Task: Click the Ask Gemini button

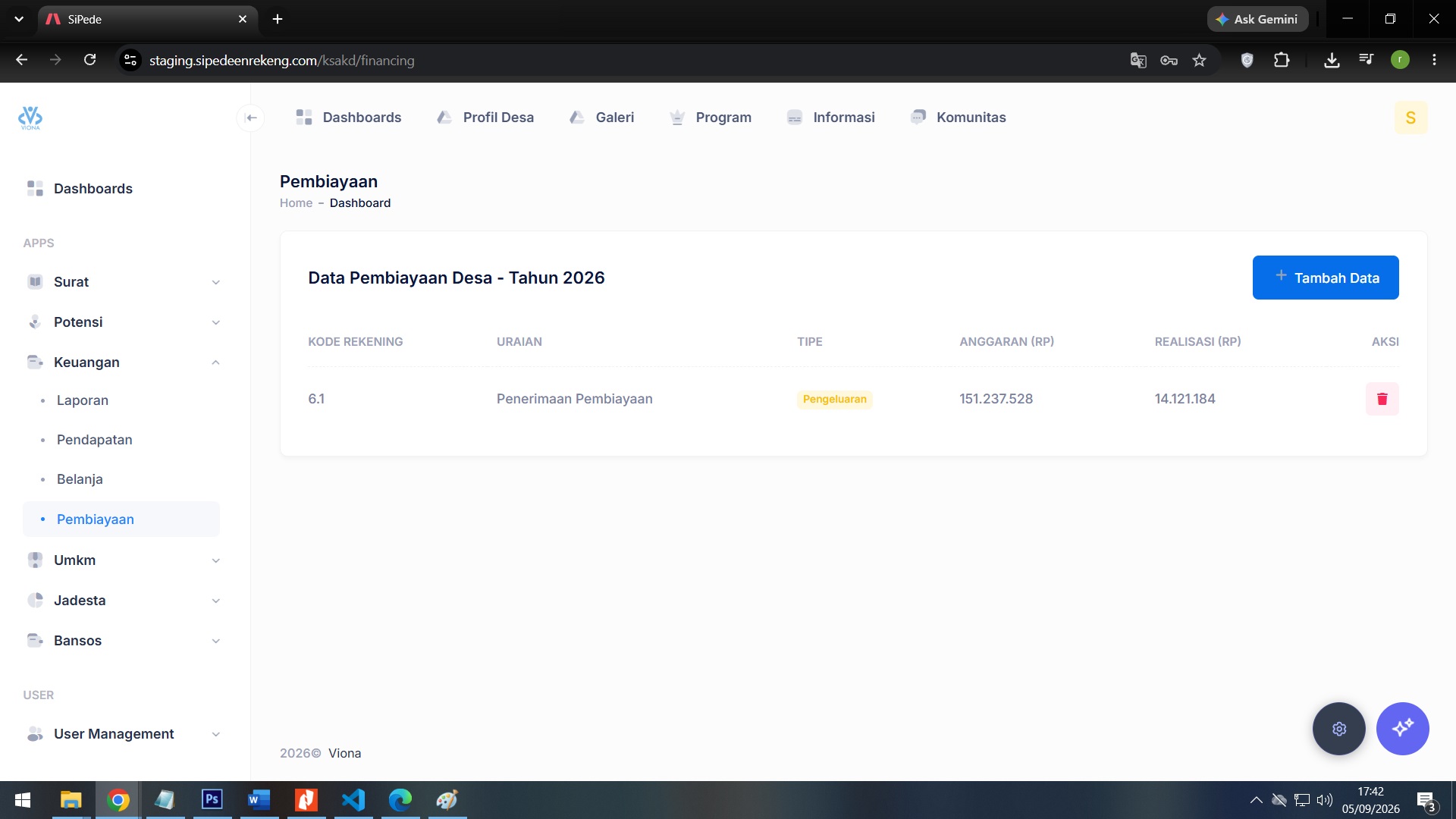Action: 1257,19
